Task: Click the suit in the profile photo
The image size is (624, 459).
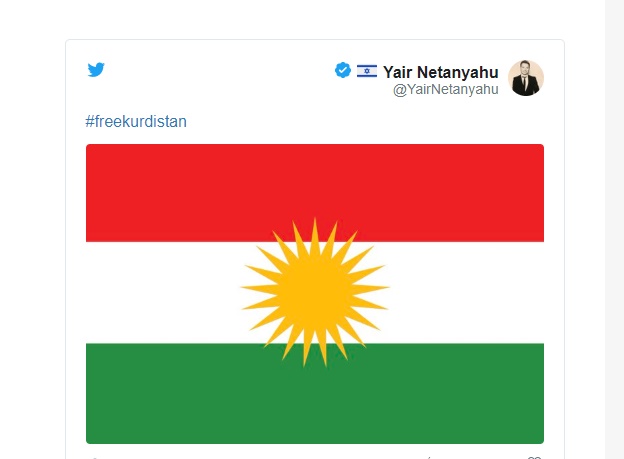Action: (525, 86)
